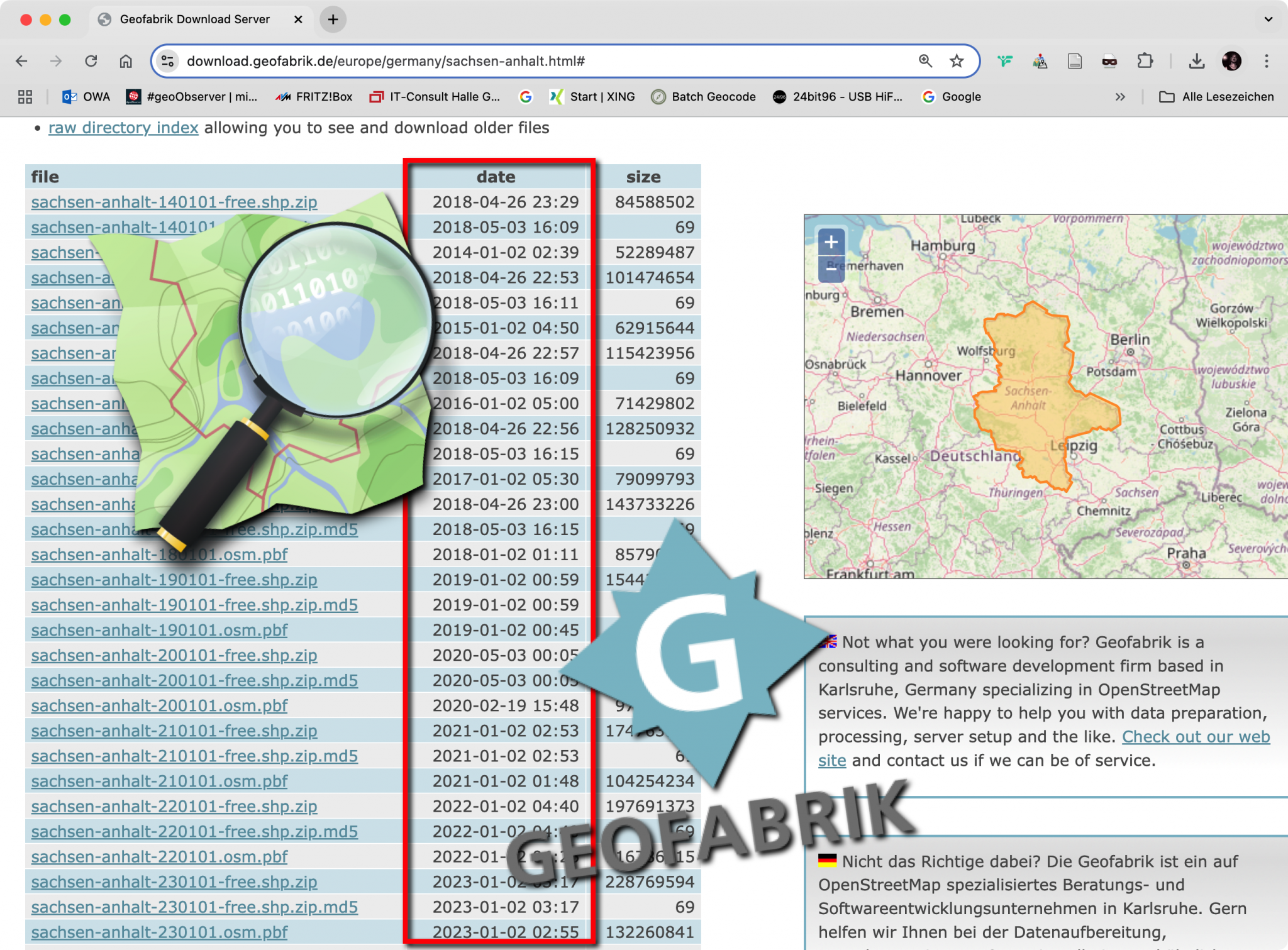The width and height of the screenshot is (1288, 950).
Task: Open the OWA bookmark
Action: (x=86, y=97)
